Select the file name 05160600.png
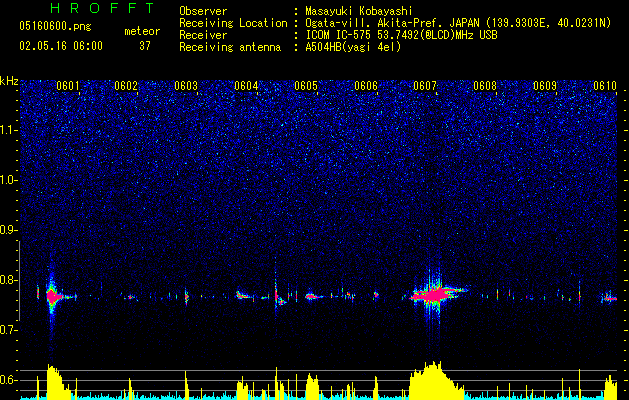 coord(55,27)
